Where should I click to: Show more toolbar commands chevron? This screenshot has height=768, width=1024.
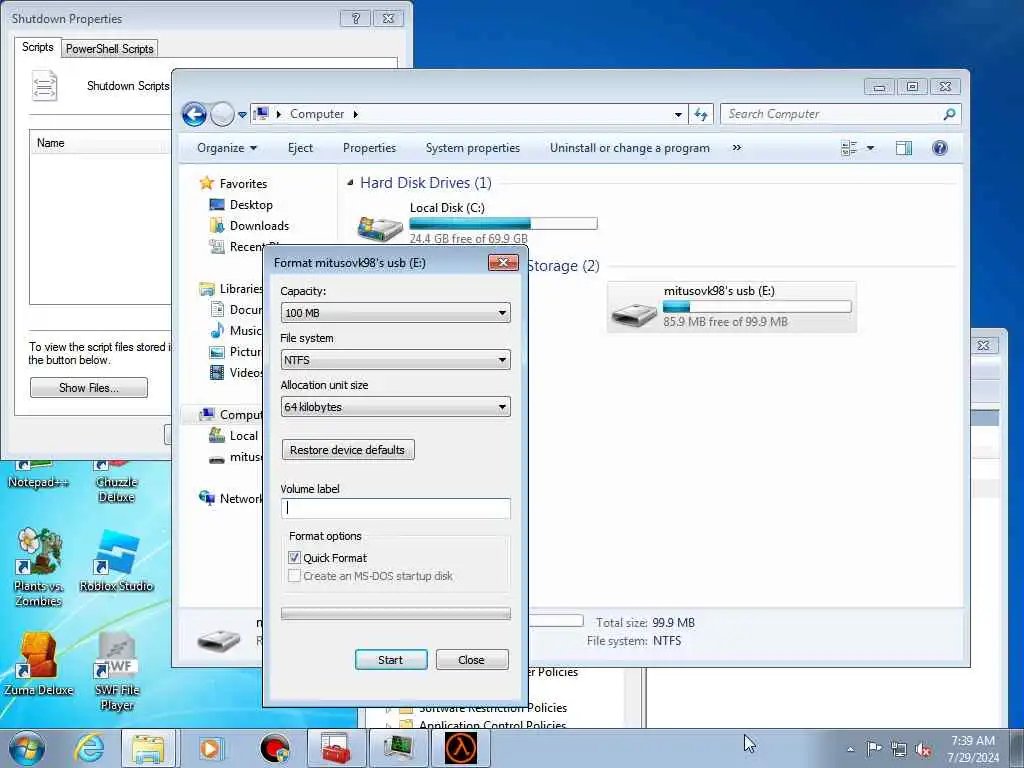tap(737, 148)
